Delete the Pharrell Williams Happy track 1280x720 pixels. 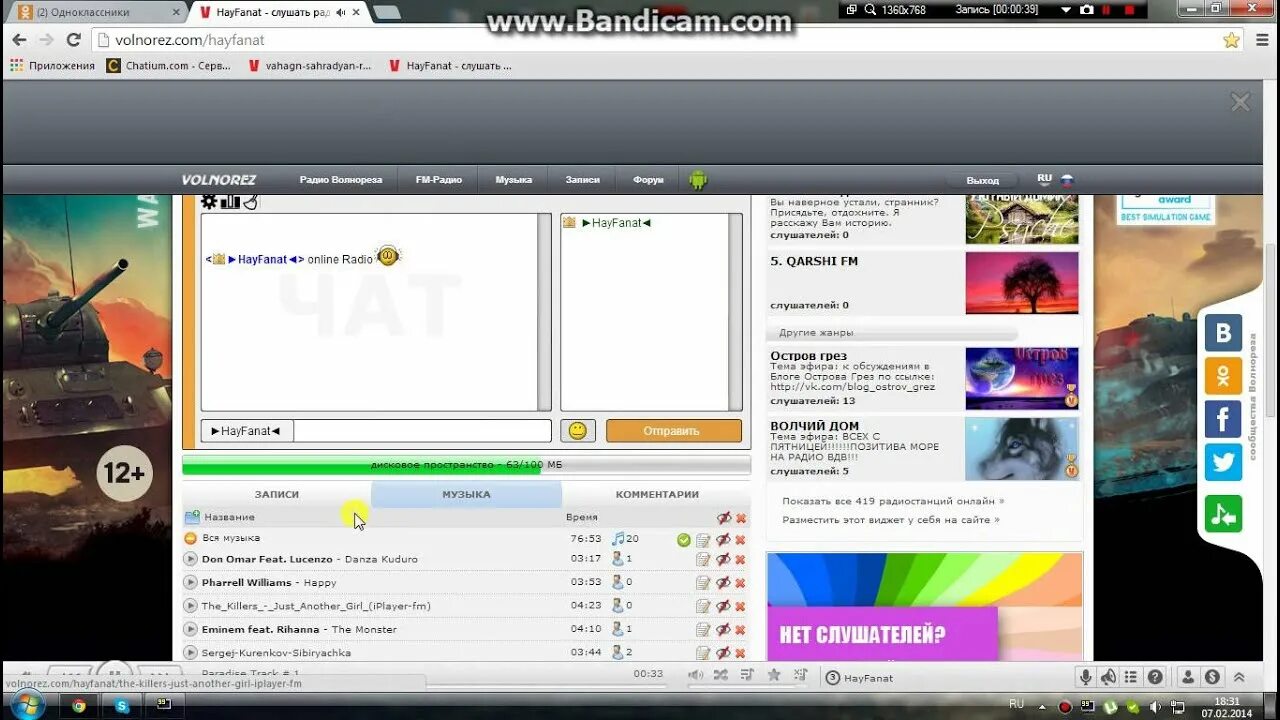tap(741, 583)
